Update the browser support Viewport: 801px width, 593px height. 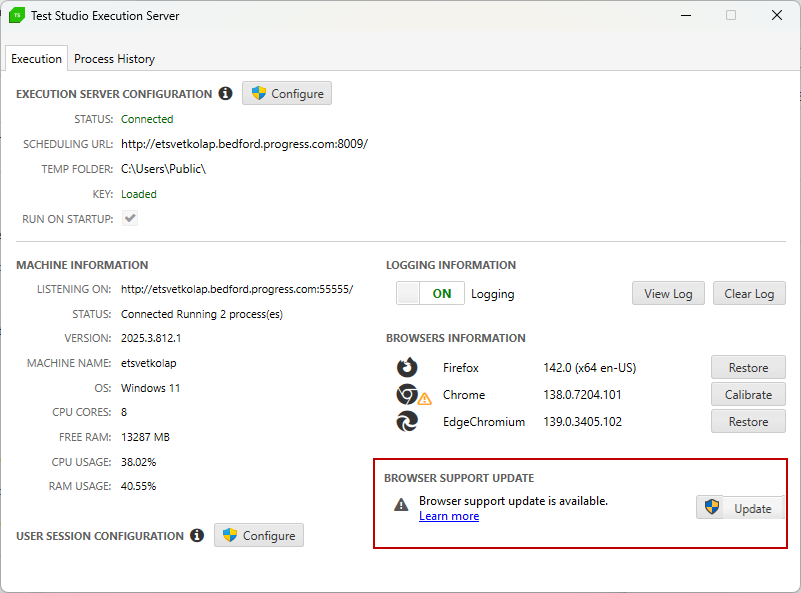click(x=741, y=508)
